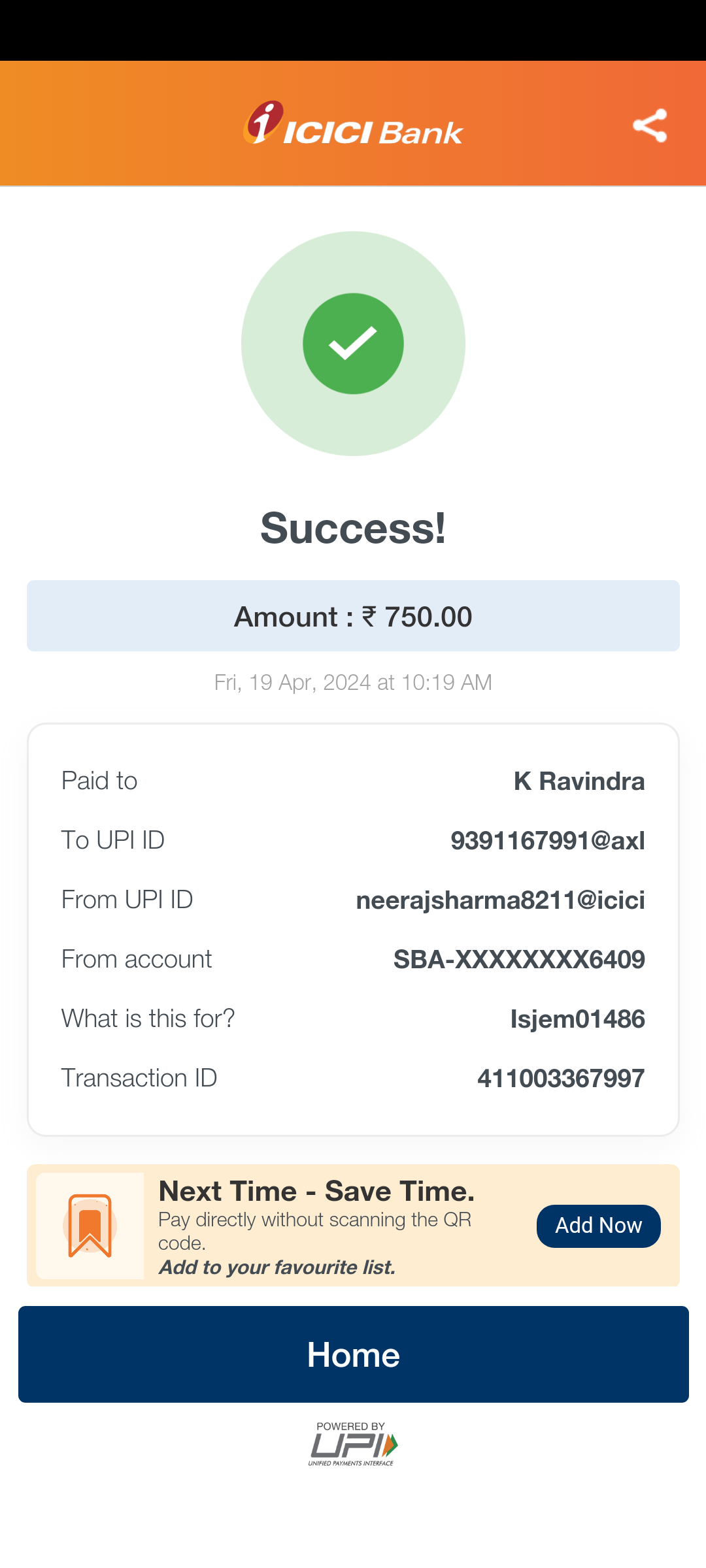
Task: Tap the share icon in header
Action: tap(650, 125)
